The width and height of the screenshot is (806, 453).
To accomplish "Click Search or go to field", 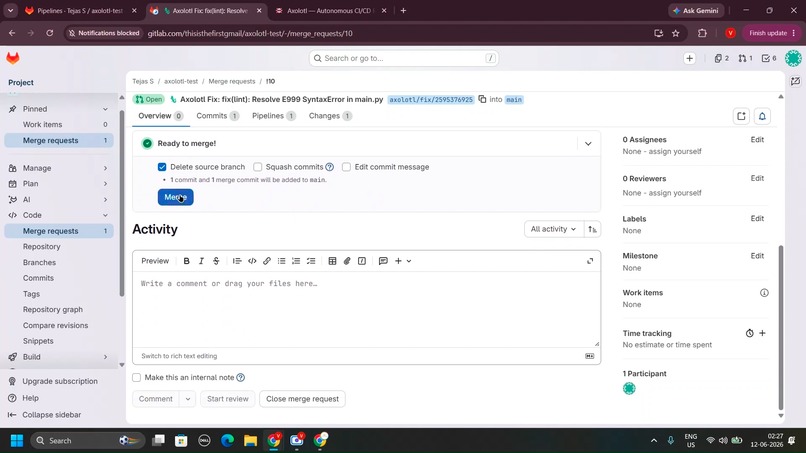I will coord(404,59).
